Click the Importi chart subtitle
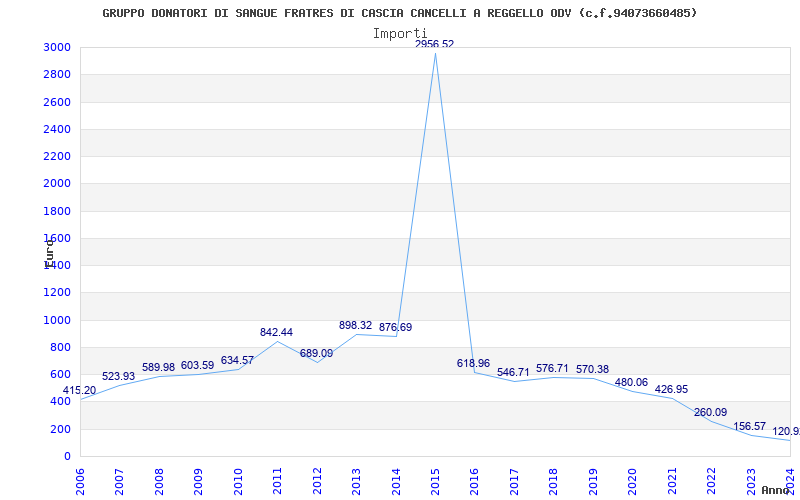Viewport: 800px width, 500px height. tap(400, 34)
